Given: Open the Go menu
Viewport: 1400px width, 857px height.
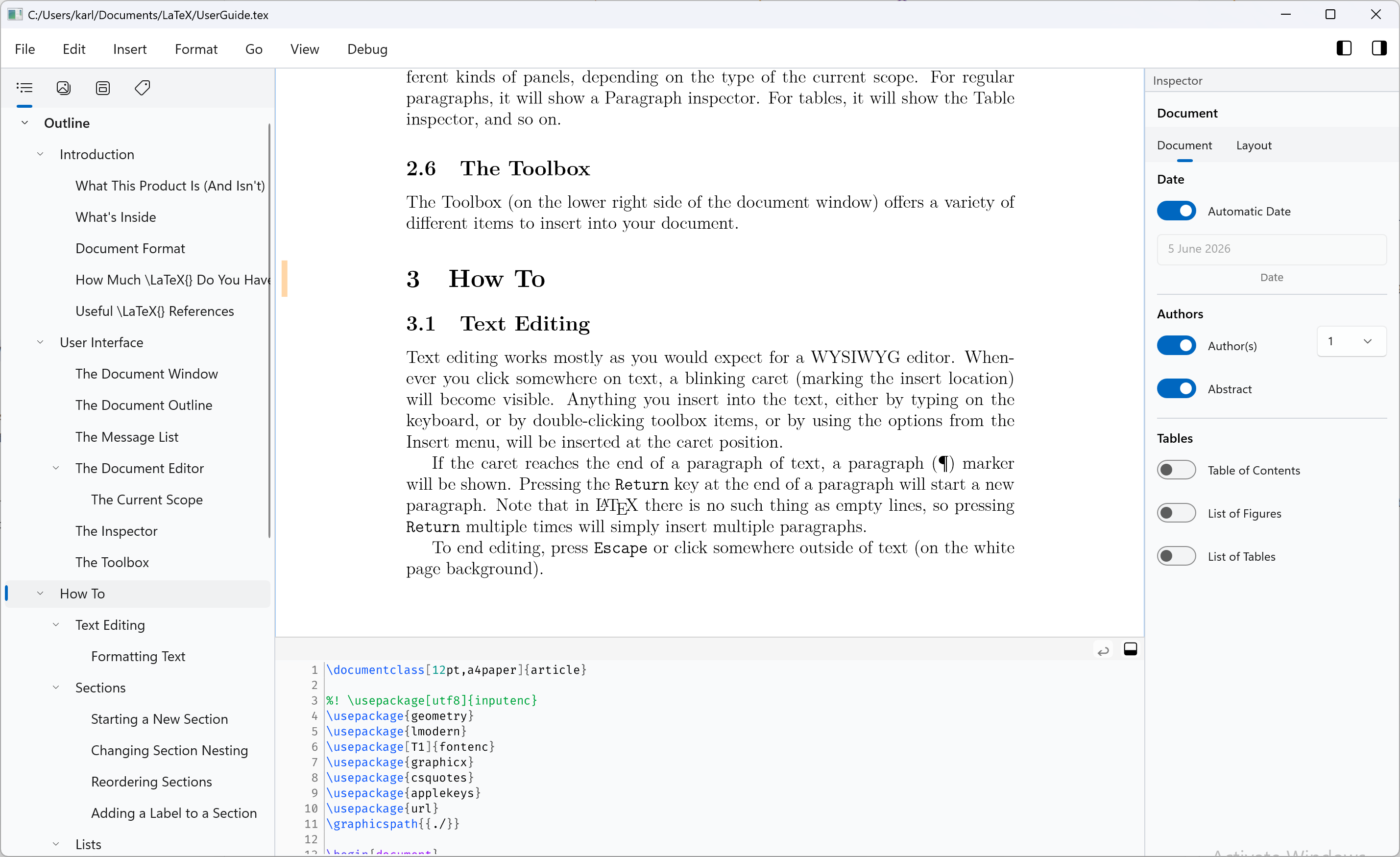Looking at the screenshot, I should pos(253,49).
